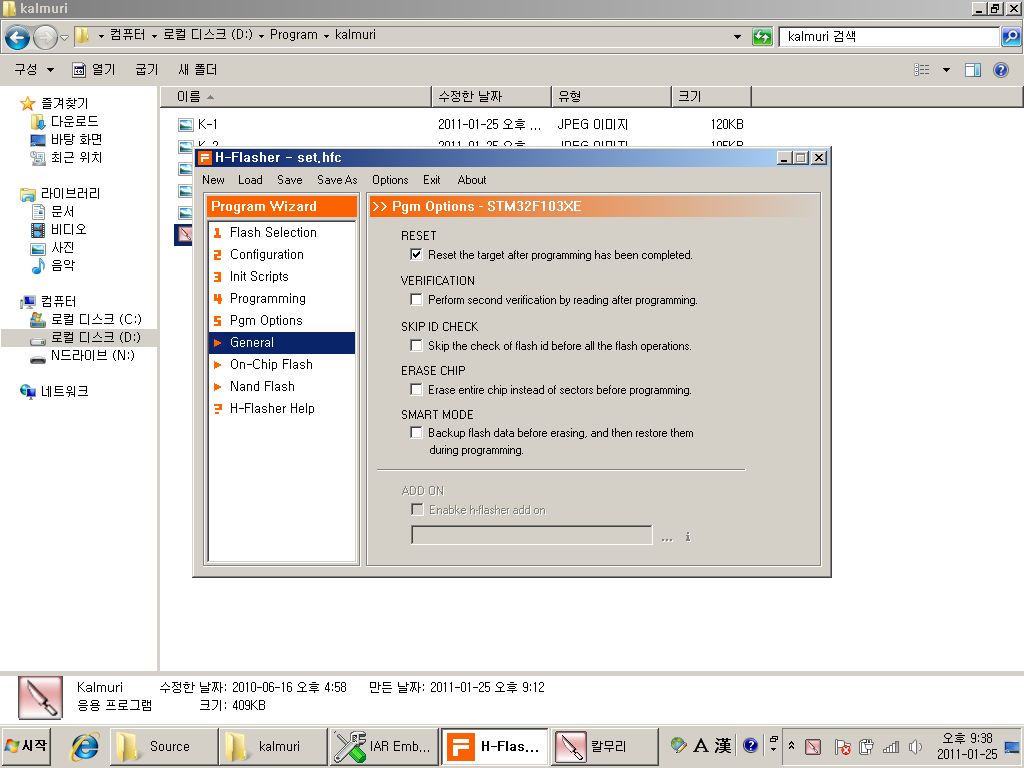This screenshot has height=768, width=1024.
Task: Open H-Flasher Help item
Action: (x=272, y=409)
